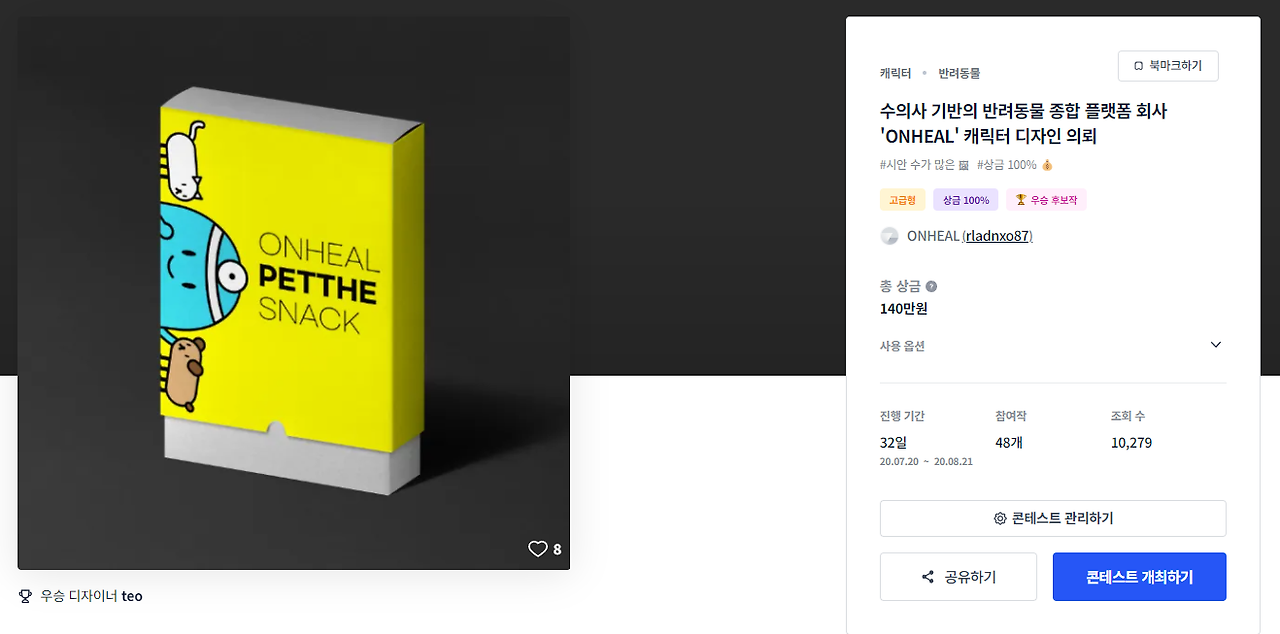Click the purple 상금 100% badge
This screenshot has height=634, width=1280.
(966, 200)
